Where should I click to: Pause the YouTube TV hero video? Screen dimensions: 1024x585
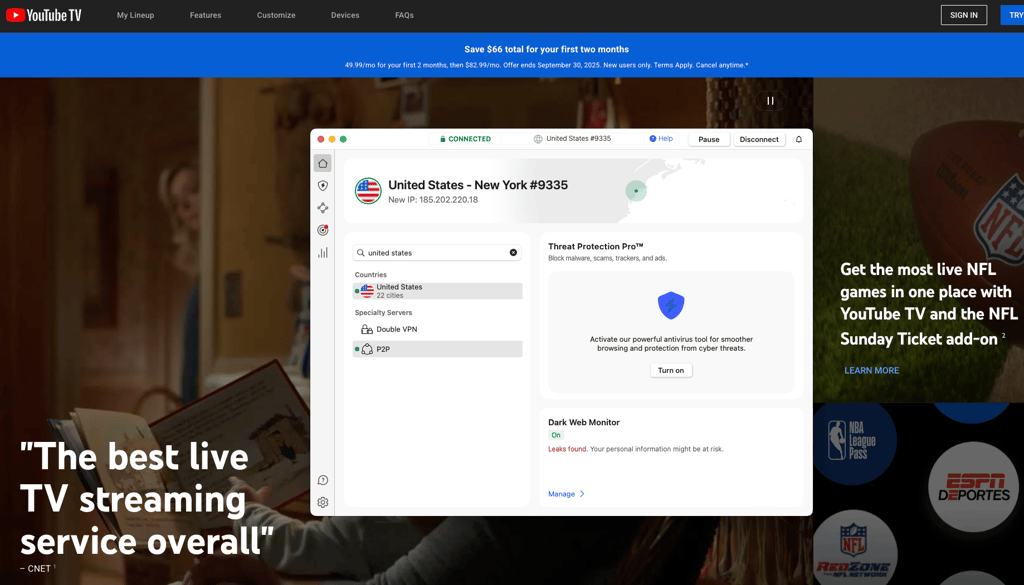[x=771, y=101]
